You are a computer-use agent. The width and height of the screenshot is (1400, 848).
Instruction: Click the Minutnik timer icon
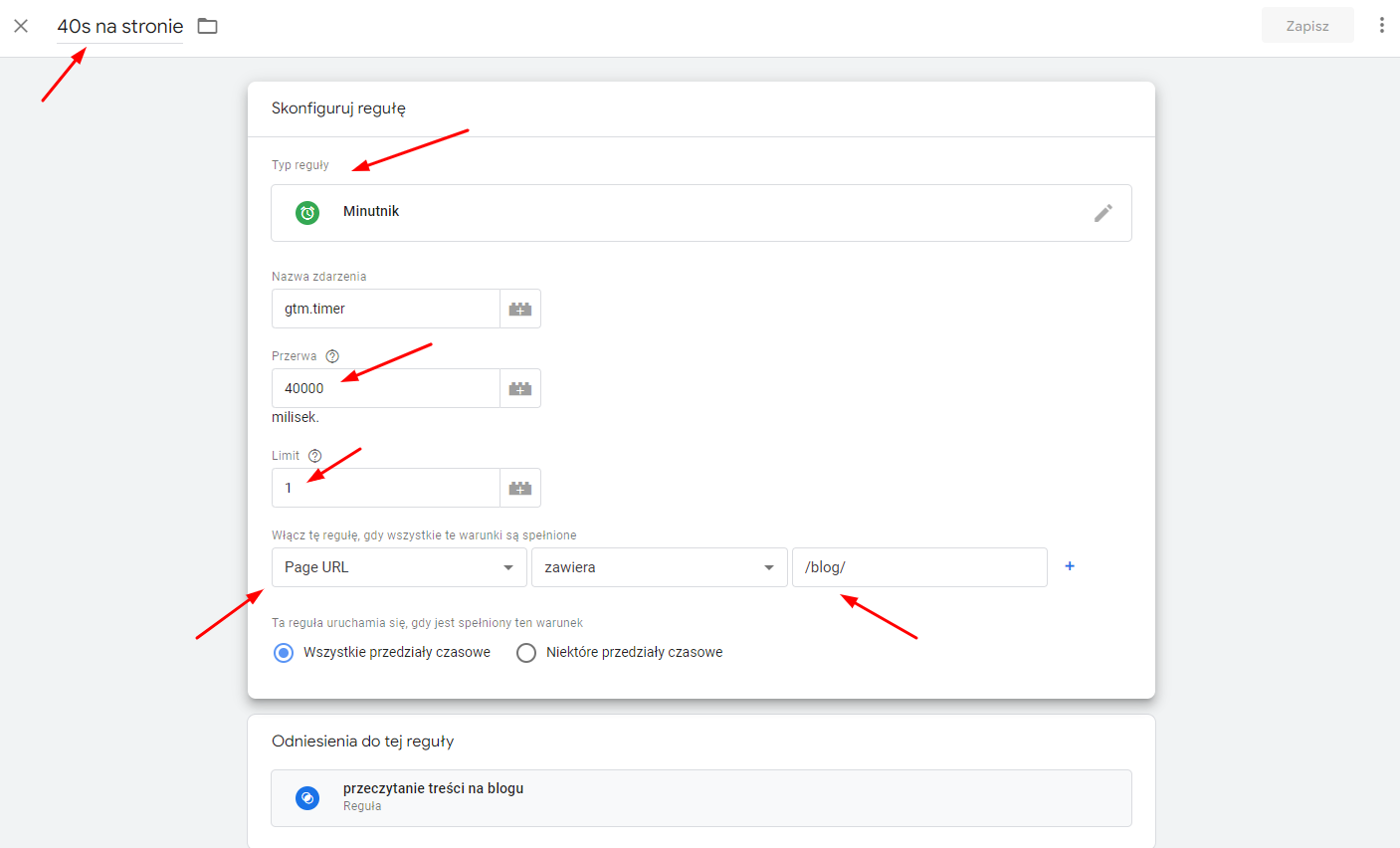pyautogui.click(x=305, y=212)
